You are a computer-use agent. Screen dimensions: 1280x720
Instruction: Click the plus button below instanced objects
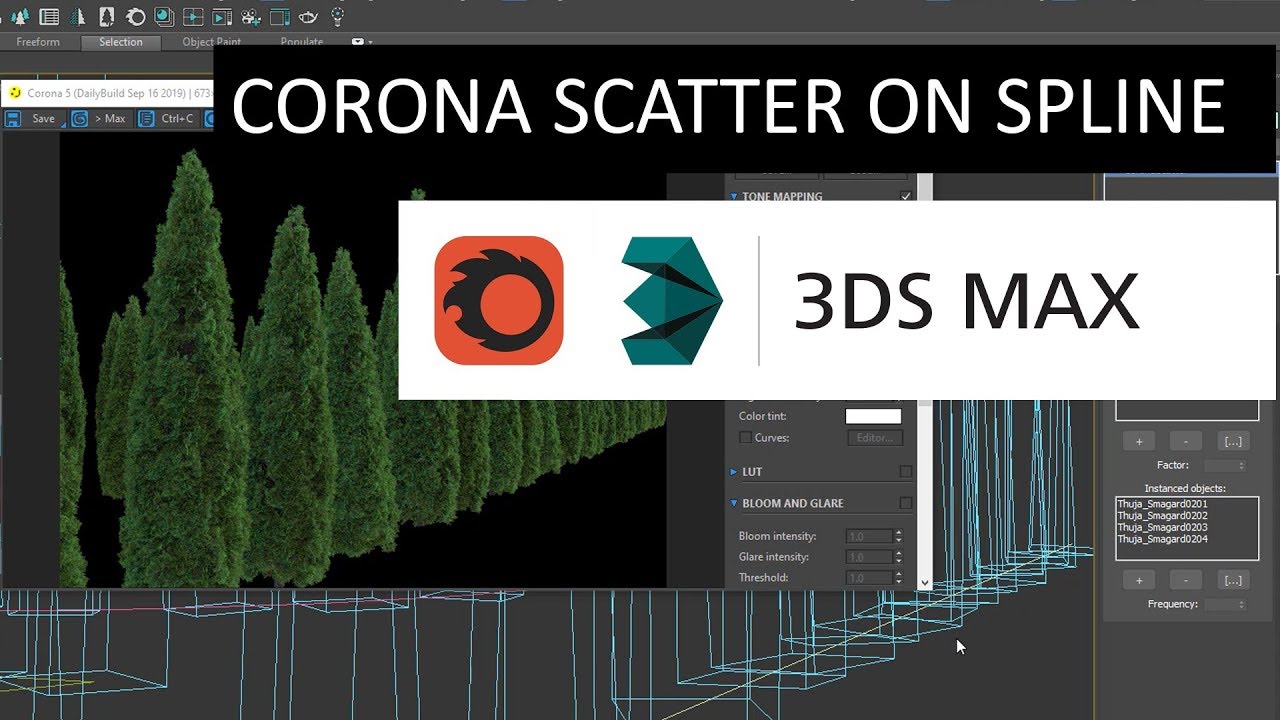[x=1139, y=580]
